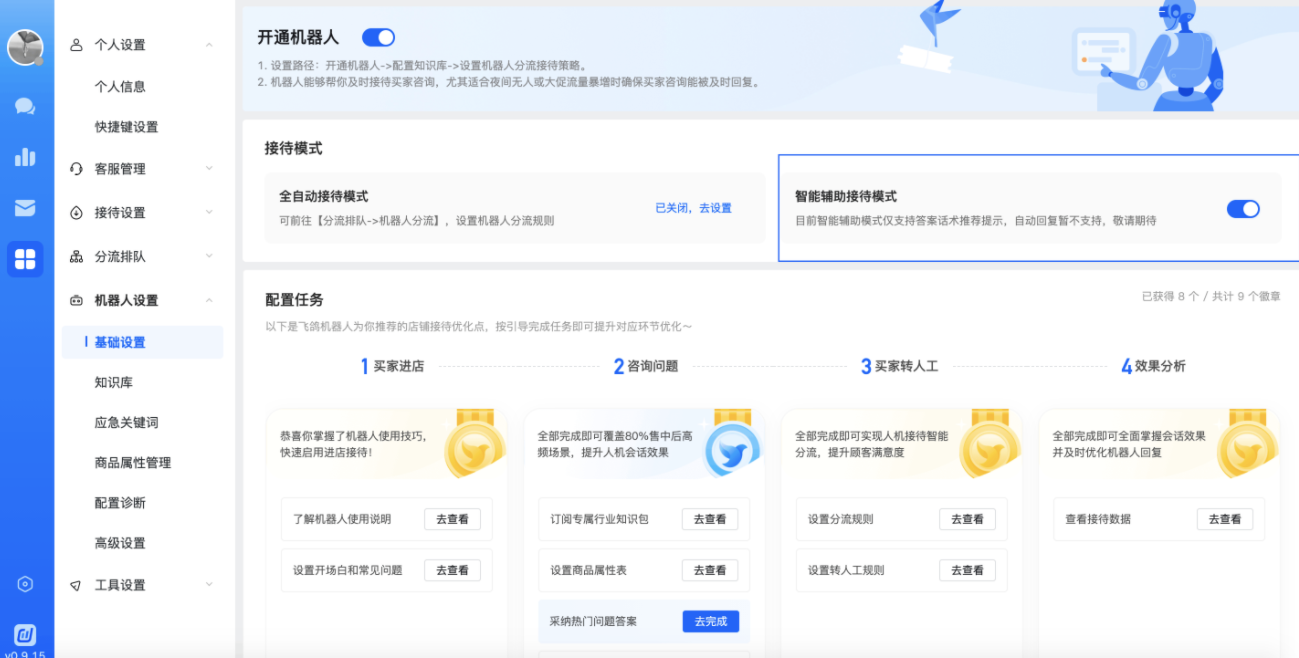
Task: Collapse the 个人设置 menu chevron
Action: click(209, 45)
